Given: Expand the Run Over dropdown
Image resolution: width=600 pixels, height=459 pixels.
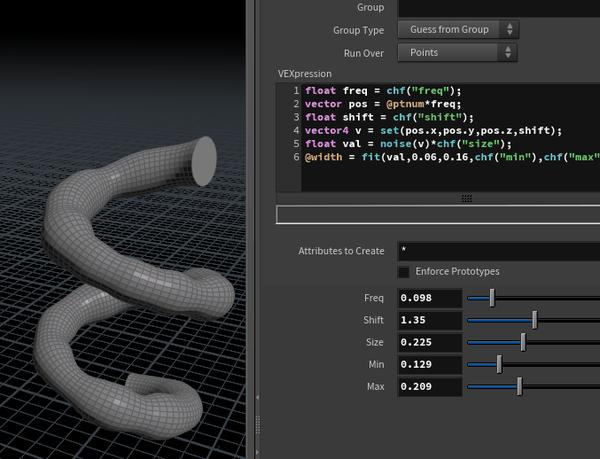Looking at the screenshot, I should 457,52.
